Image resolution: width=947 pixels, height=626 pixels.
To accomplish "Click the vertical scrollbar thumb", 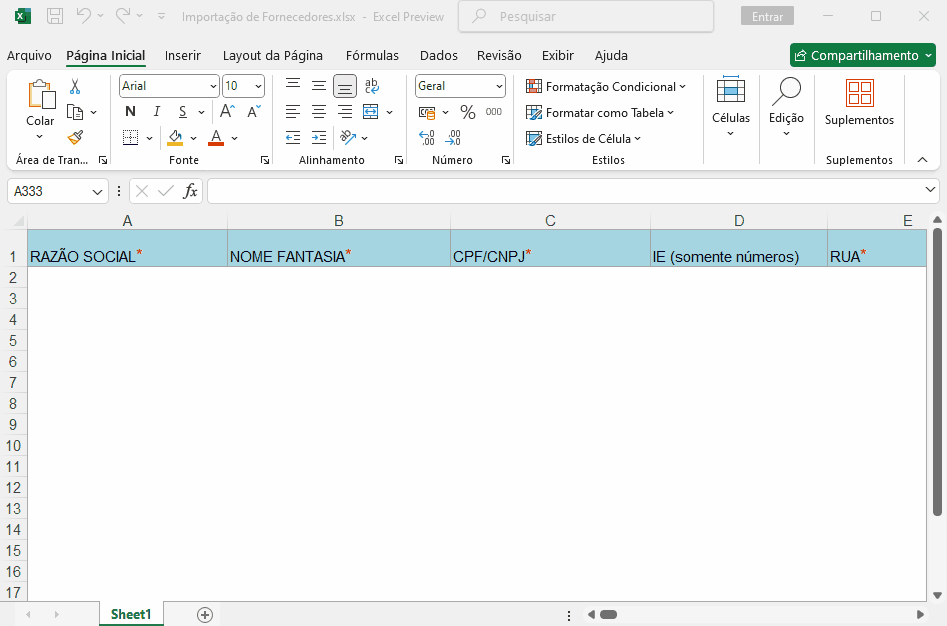I will point(937,371).
